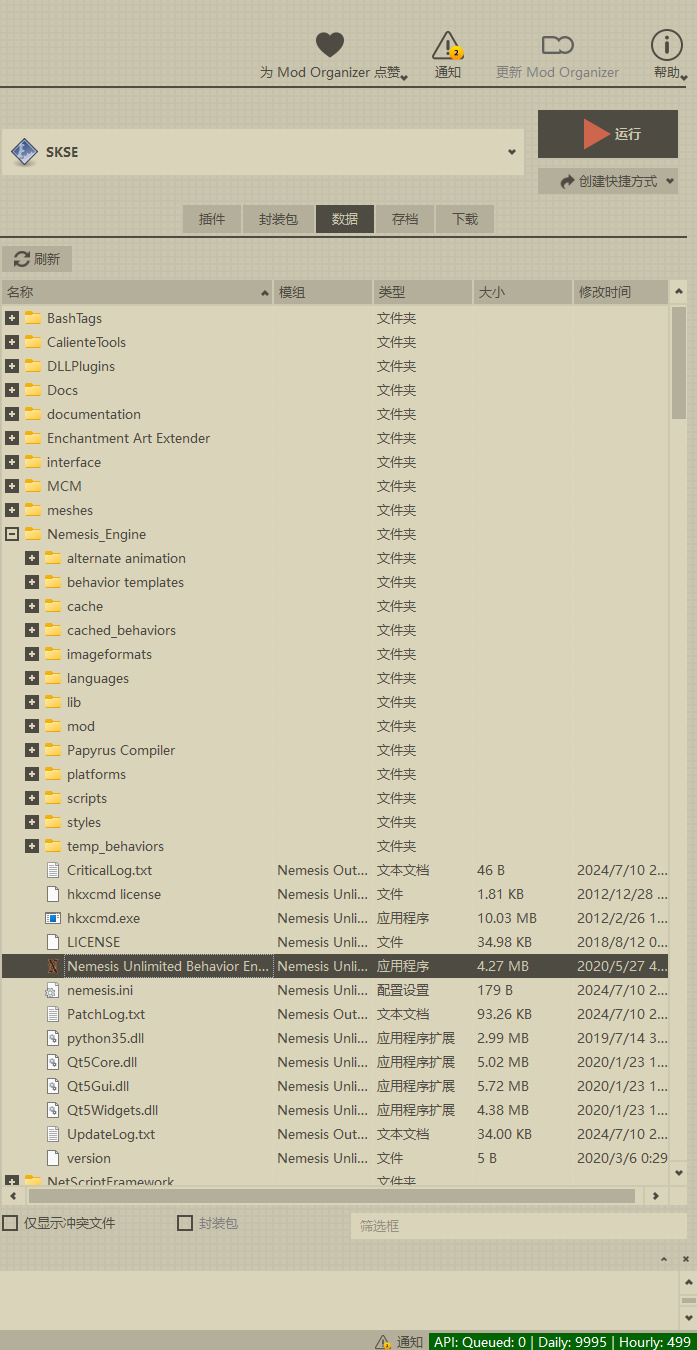Expand the cached_behaviors folder
Image resolution: width=697 pixels, height=1350 pixels.
(32, 630)
